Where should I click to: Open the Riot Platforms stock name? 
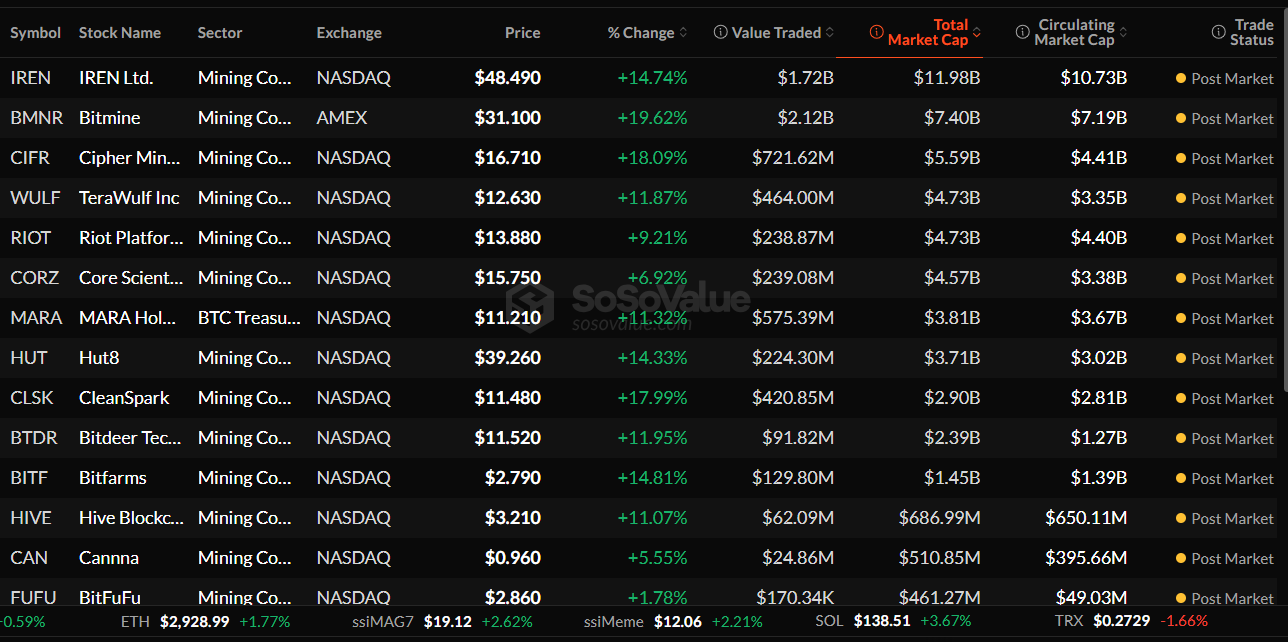131,238
